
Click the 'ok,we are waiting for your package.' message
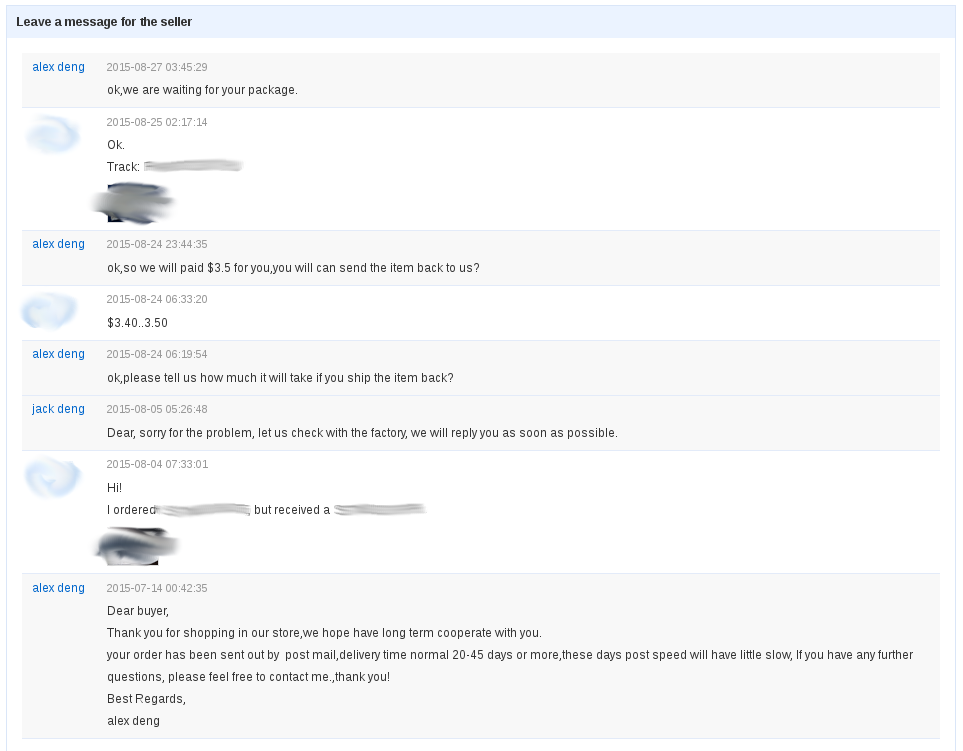[x=202, y=90]
